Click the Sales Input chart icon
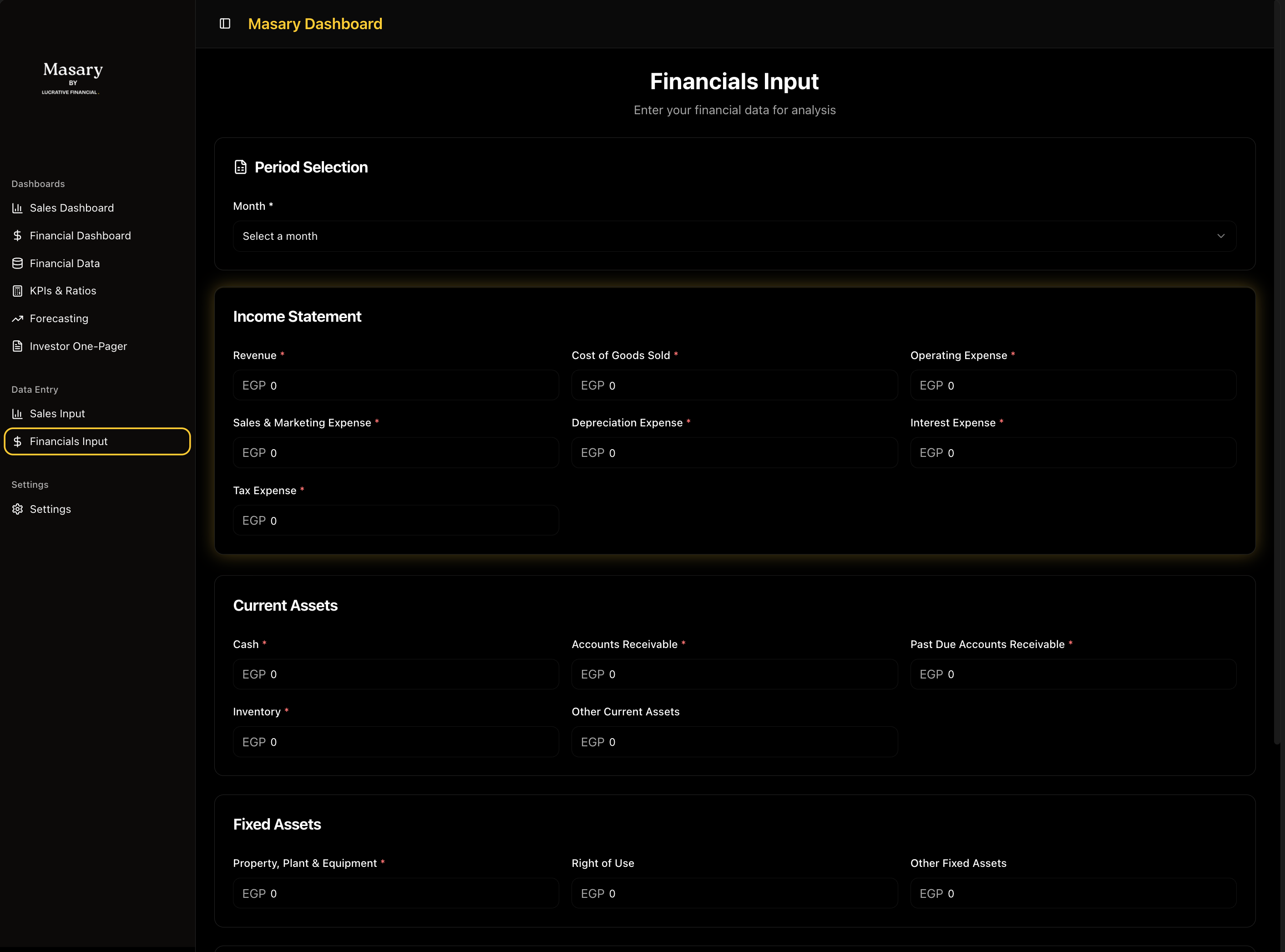Image resolution: width=1285 pixels, height=952 pixels. pos(17,414)
